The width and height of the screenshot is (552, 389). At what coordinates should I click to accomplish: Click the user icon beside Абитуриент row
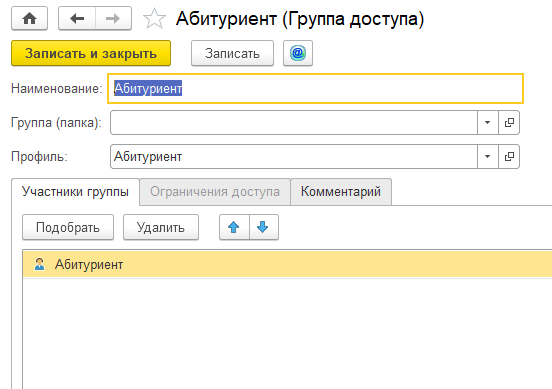[x=39, y=264]
